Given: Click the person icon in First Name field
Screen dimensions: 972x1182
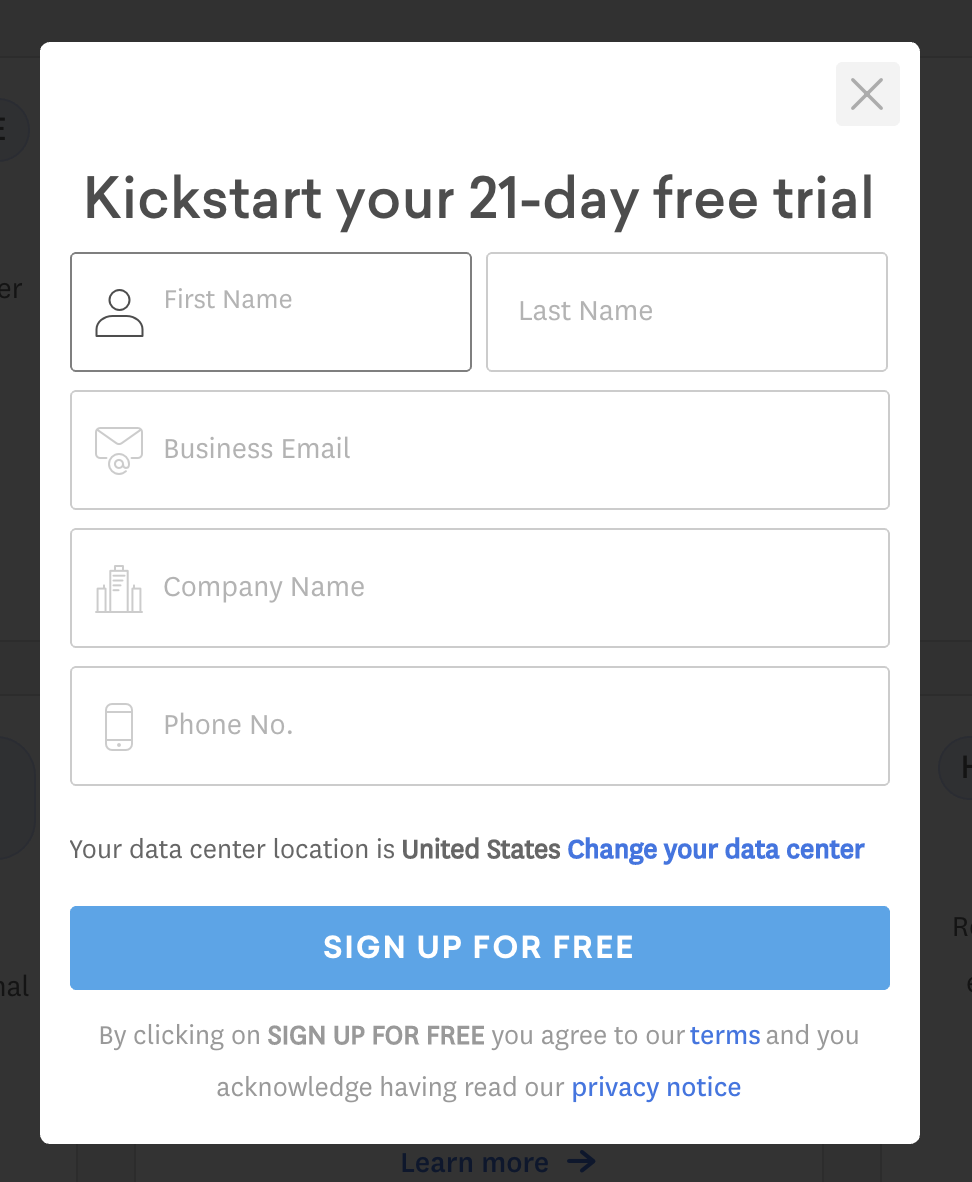Looking at the screenshot, I should 119,313.
